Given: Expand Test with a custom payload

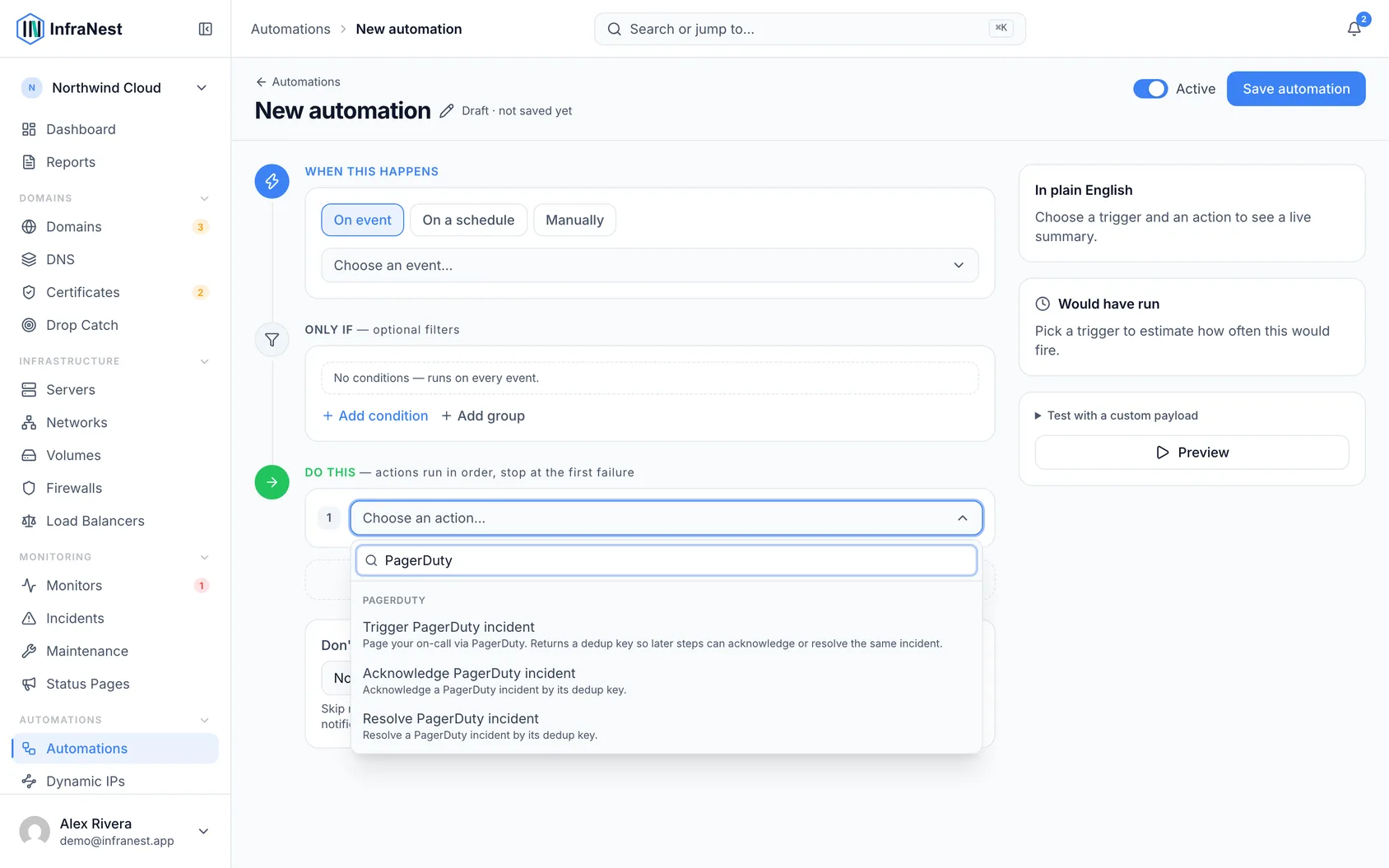Looking at the screenshot, I should pos(1116,415).
